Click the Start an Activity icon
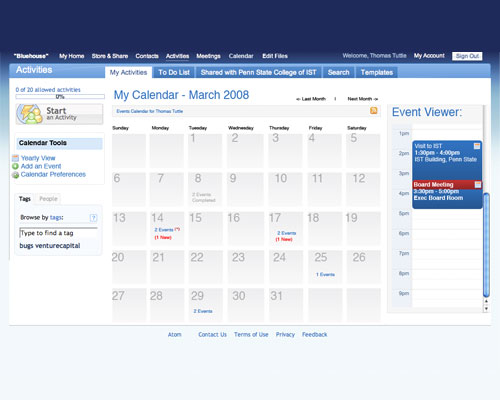500x400 pixels. [30, 114]
